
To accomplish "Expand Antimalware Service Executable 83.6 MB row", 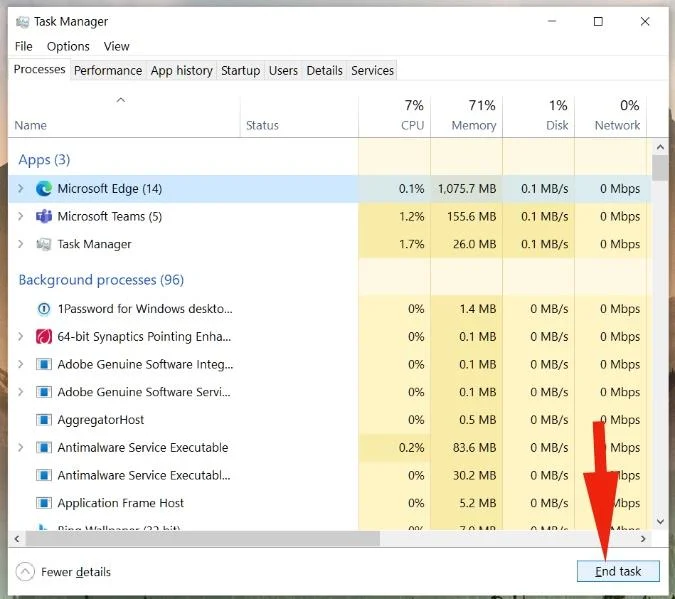I will point(20,447).
